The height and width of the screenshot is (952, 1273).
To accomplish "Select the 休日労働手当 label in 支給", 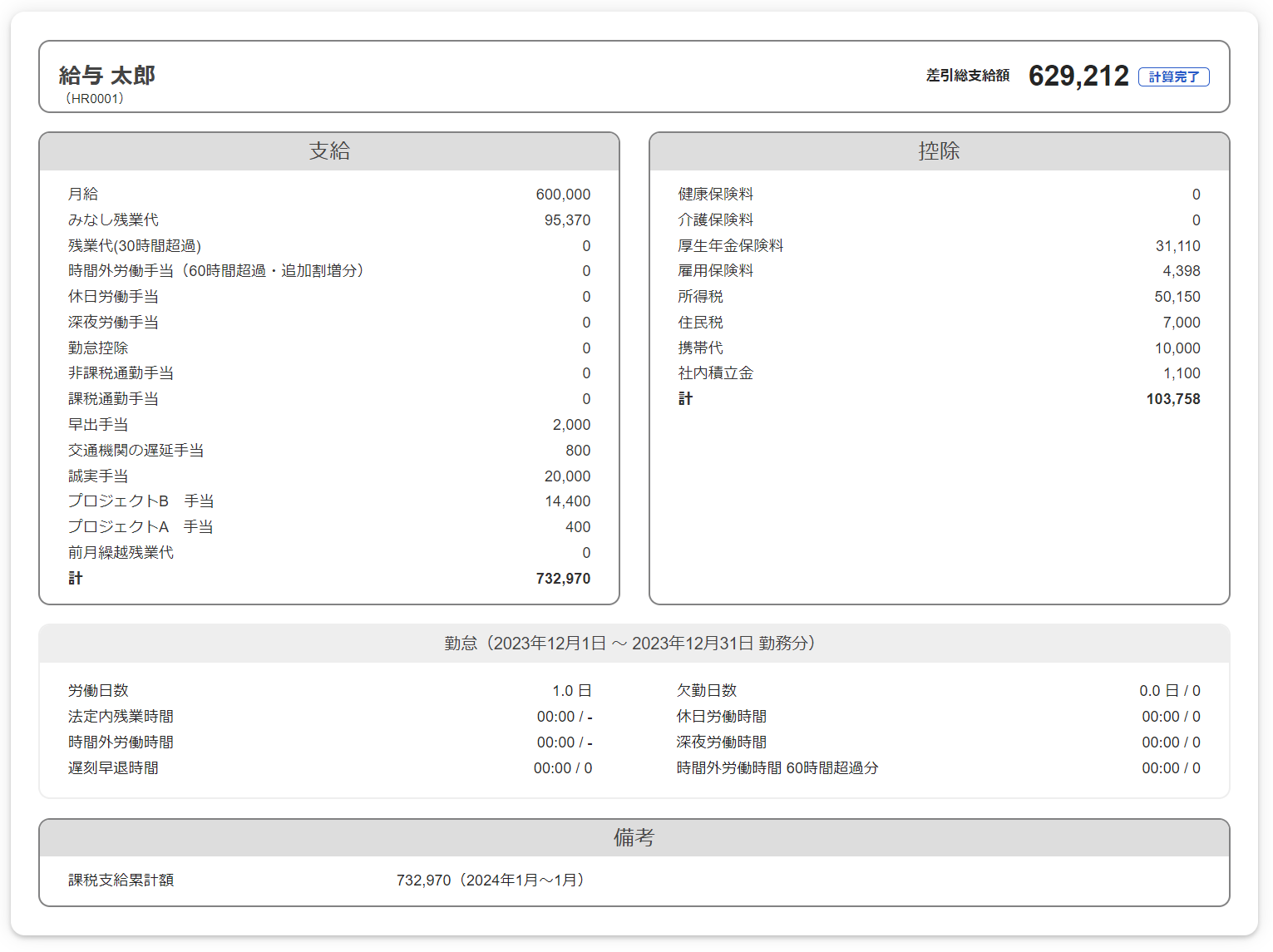I will tap(113, 297).
